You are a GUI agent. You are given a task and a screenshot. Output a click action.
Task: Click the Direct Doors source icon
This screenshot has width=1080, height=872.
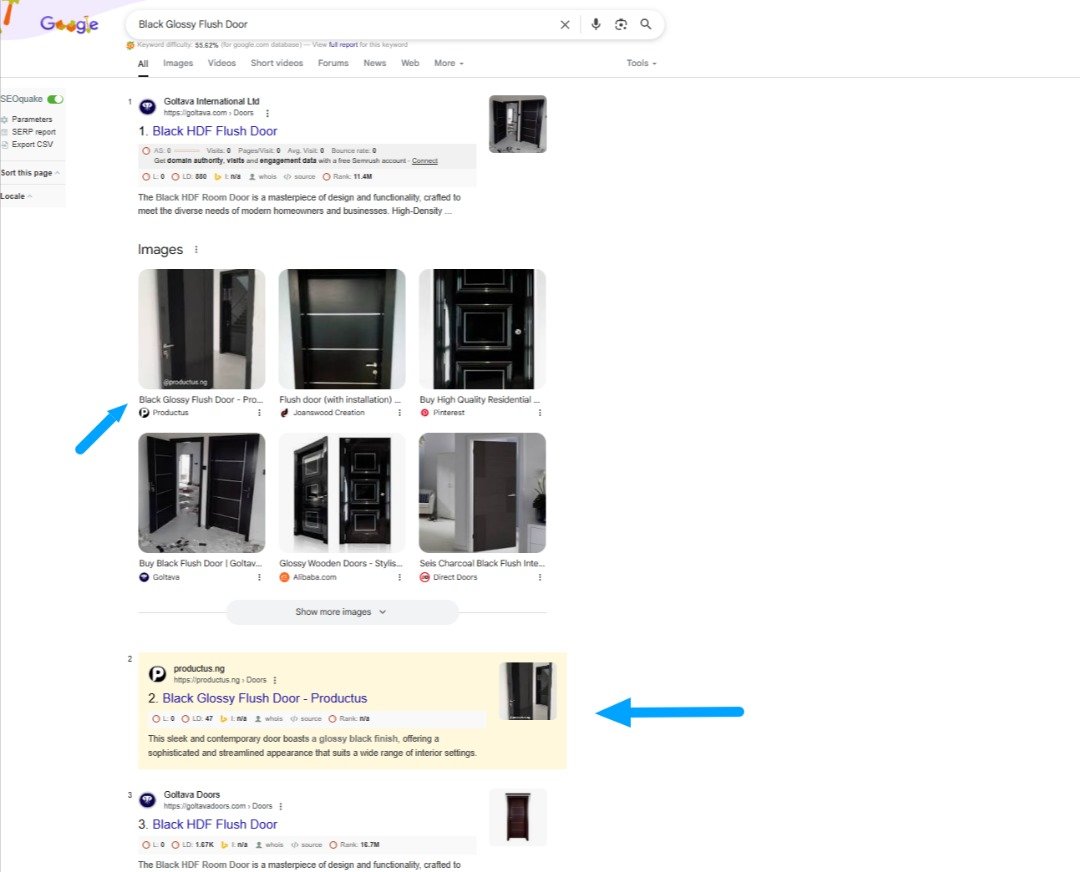424,577
